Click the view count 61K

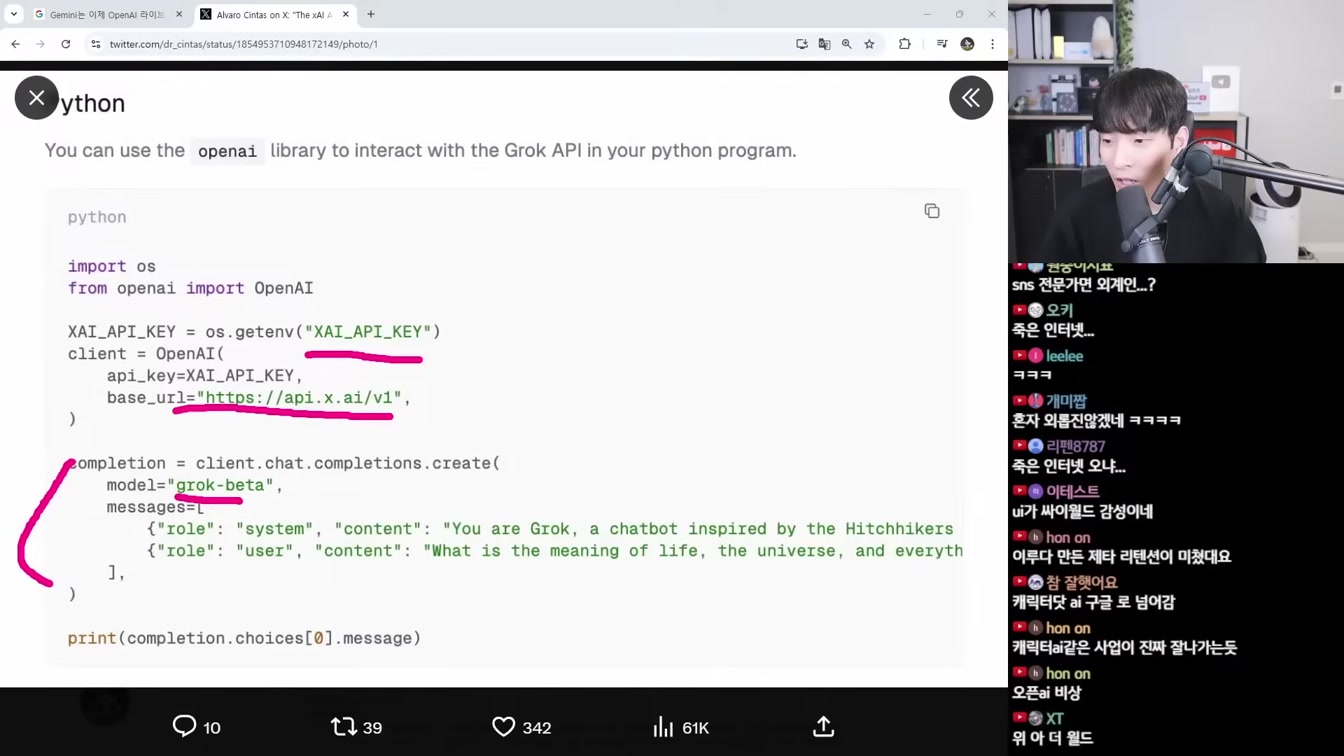coord(695,728)
